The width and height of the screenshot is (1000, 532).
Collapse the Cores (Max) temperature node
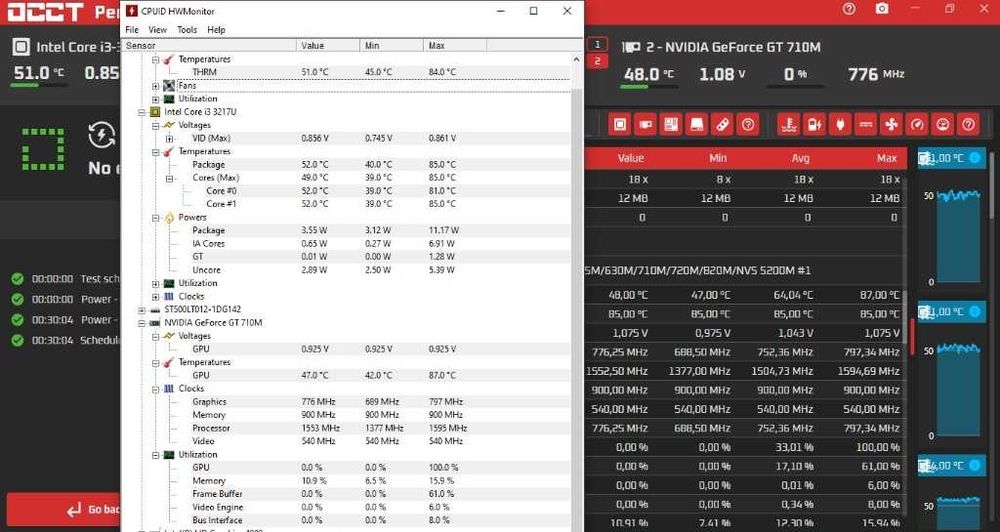pos(169,178)
